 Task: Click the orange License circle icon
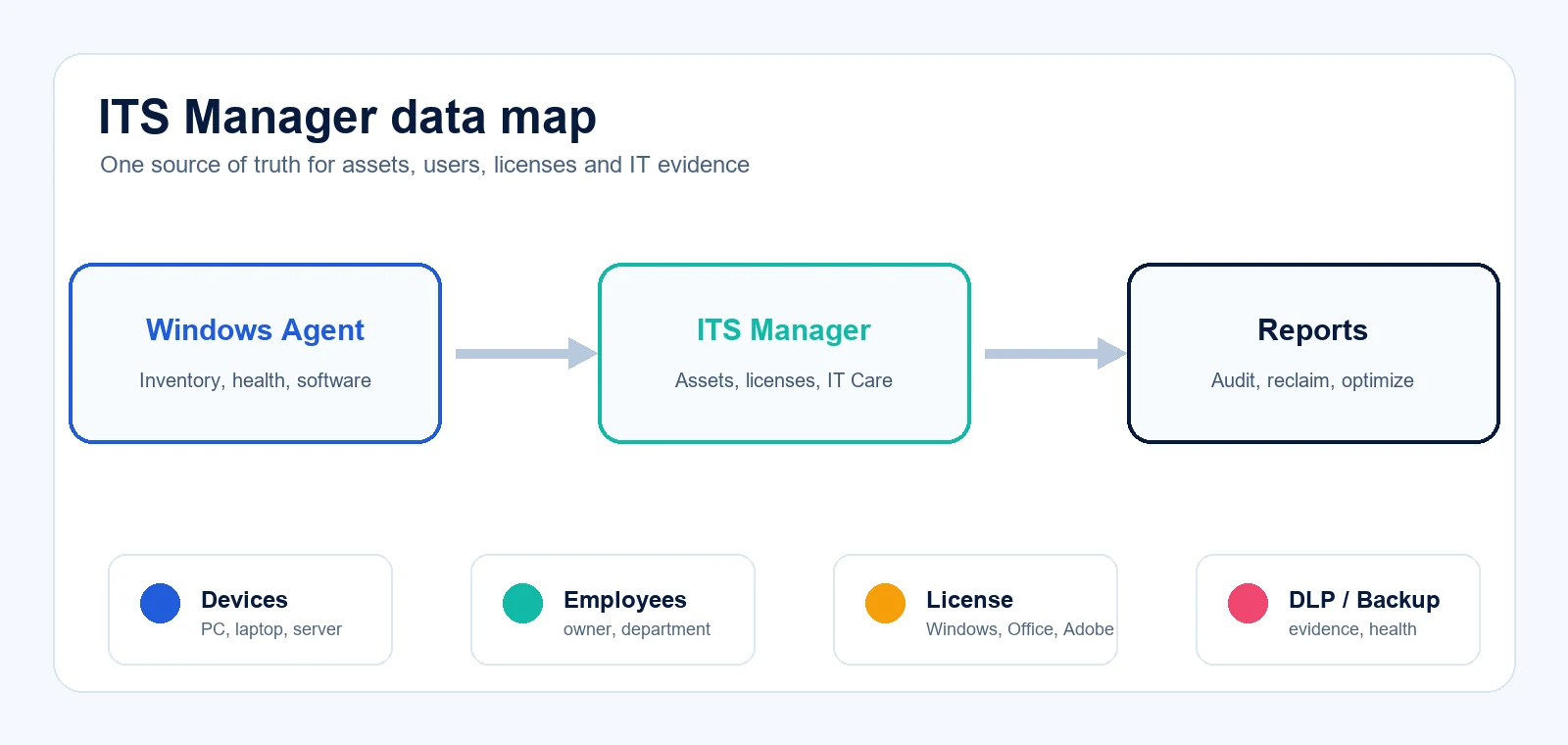(885, 603)
